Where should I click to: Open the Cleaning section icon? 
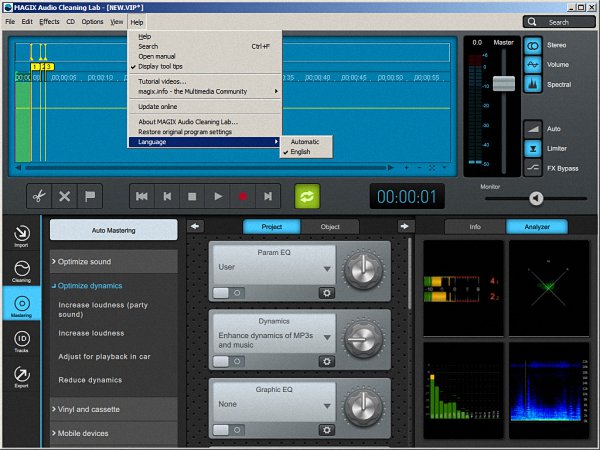(22, 271)
